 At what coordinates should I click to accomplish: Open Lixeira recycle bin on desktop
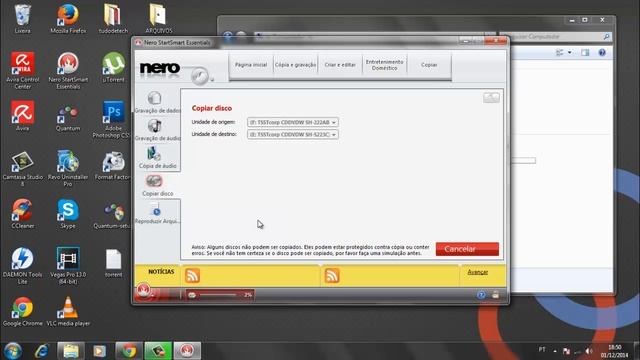point(22,19)
